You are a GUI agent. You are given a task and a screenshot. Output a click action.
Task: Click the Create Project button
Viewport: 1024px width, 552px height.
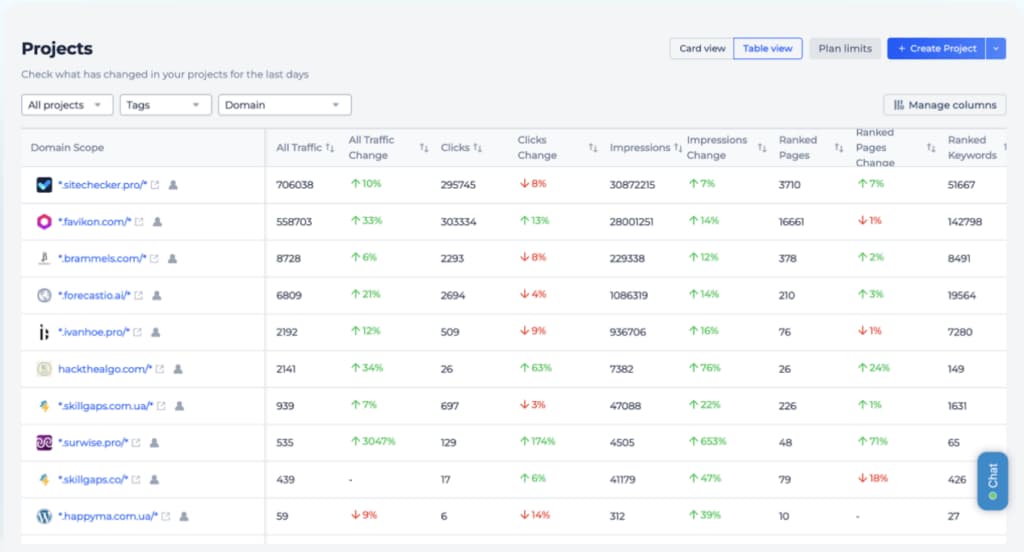pyautogui.click(x=936, y=48)
